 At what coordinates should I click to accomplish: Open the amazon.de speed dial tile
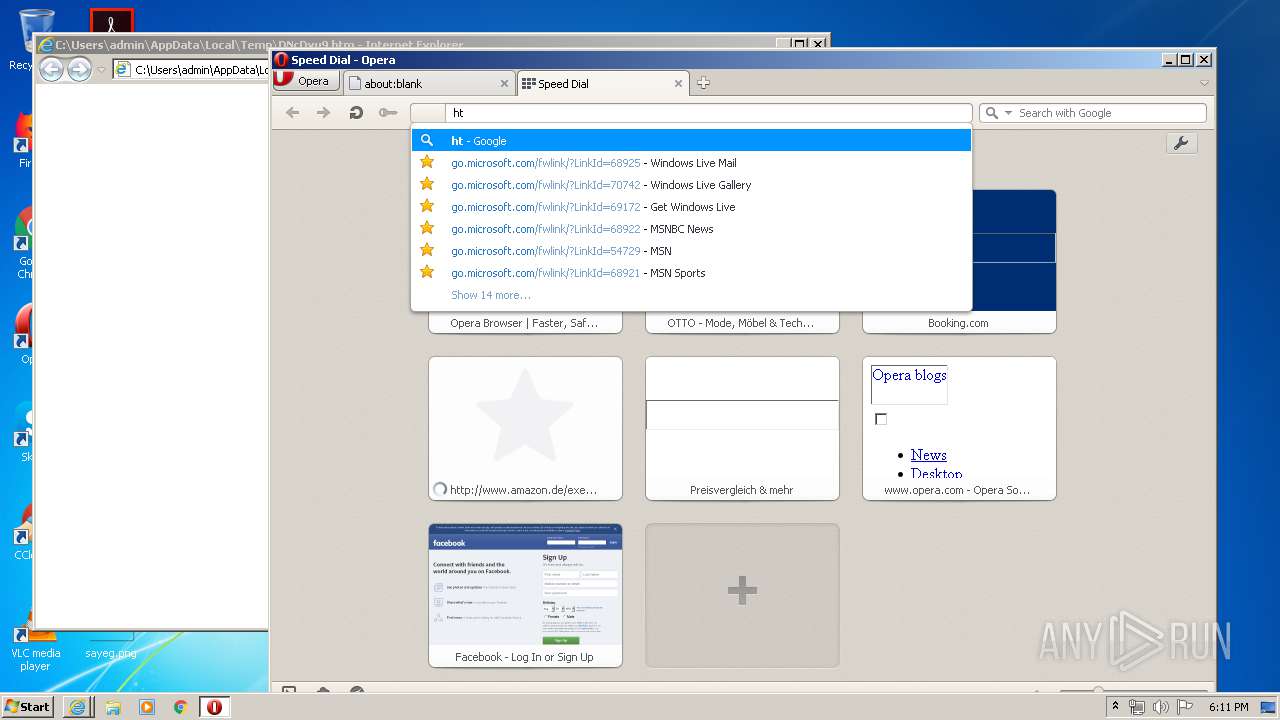pyautogui.click(x=525, y=428)
